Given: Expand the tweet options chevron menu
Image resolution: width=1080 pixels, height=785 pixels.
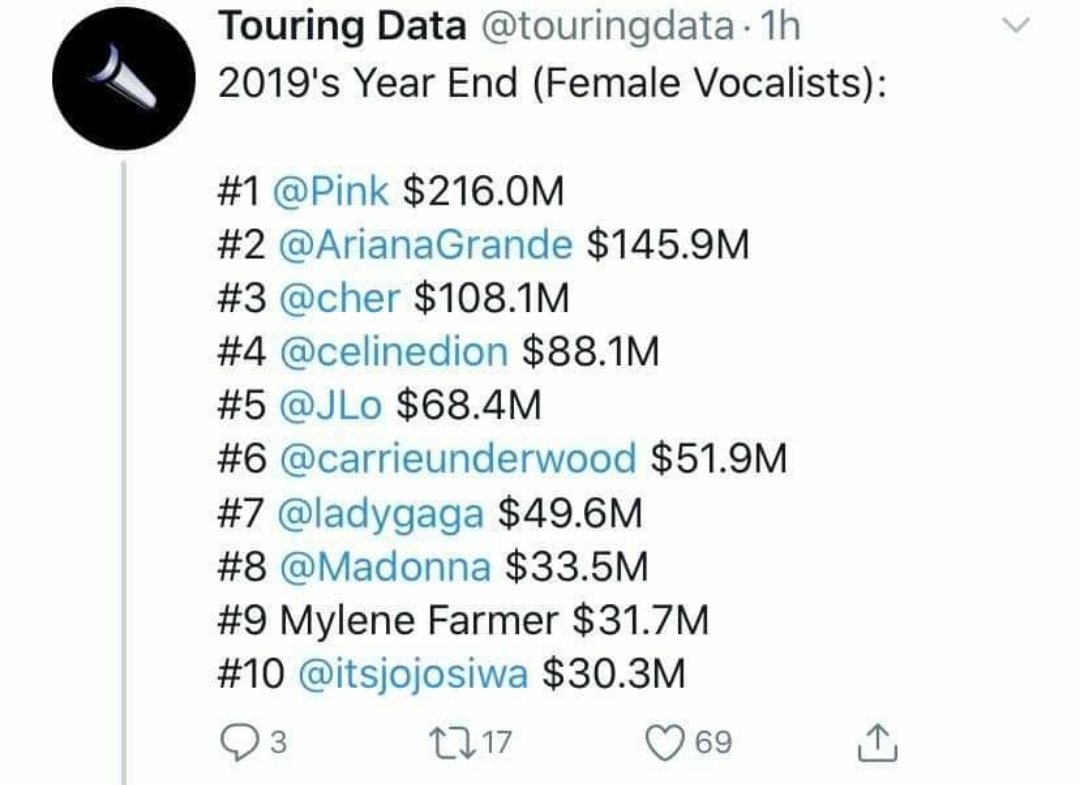Looking at the screenshot, I should pos(1016,29).
